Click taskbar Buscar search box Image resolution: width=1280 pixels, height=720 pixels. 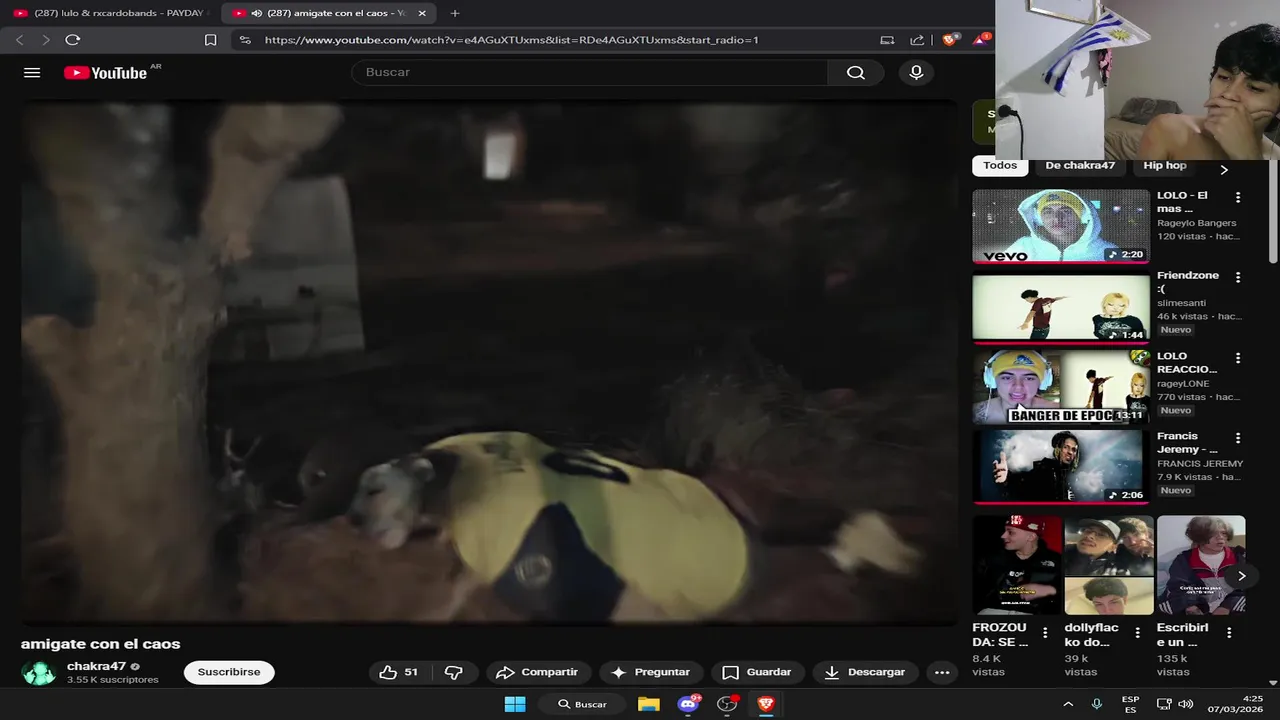tap(583, 704)
